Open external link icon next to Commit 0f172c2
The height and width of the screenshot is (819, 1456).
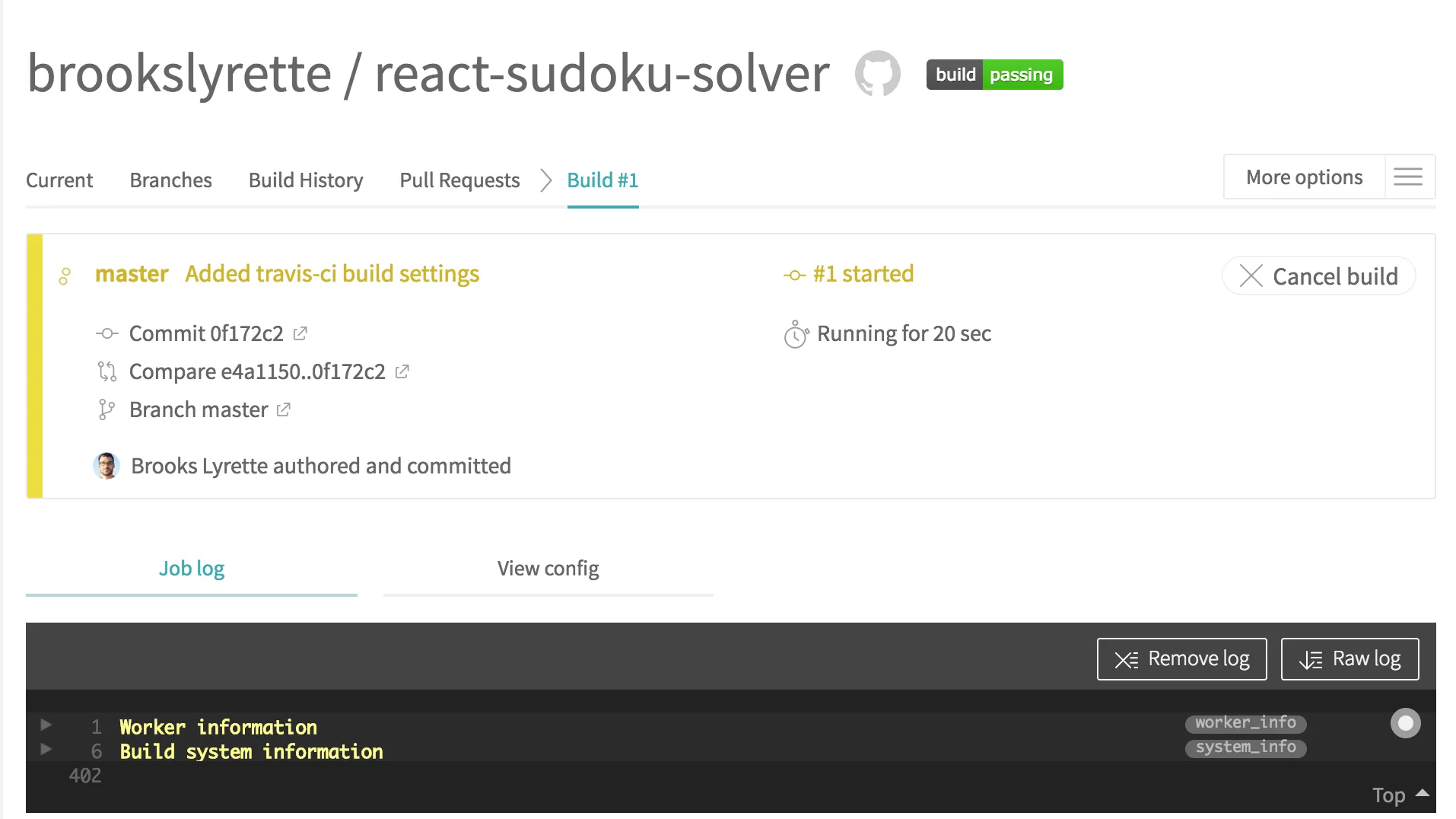click(x=300, y=333)
